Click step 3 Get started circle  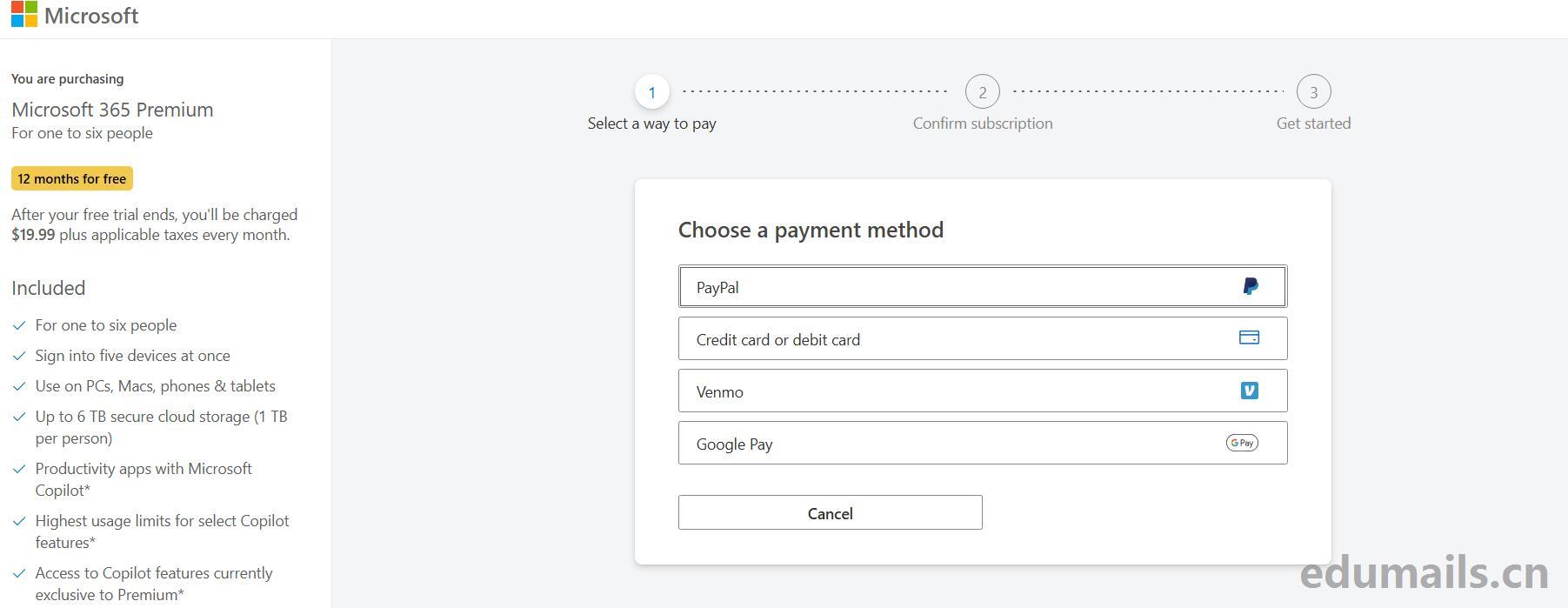point(1313,92)
